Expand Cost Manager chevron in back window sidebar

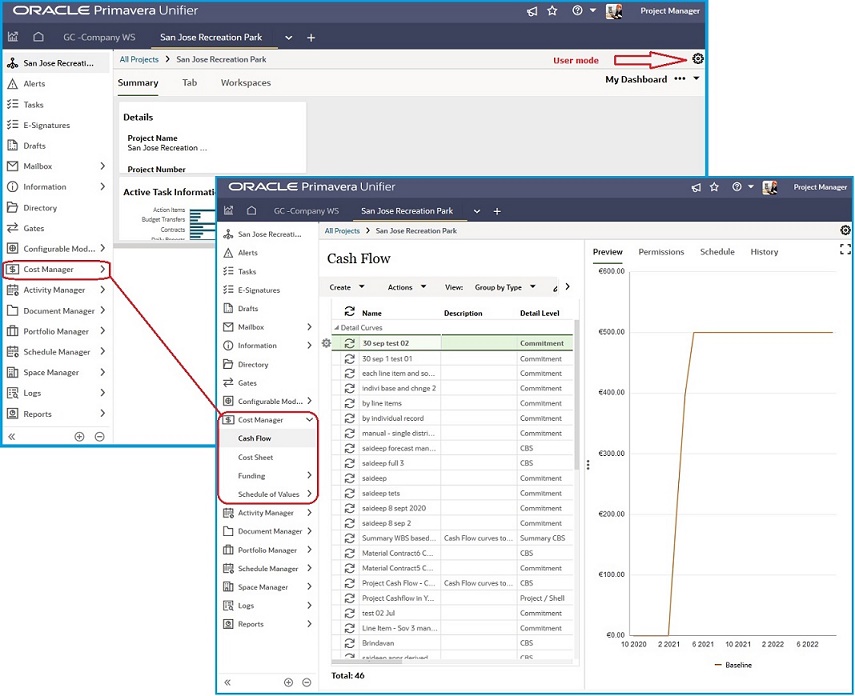coord(103,269)
